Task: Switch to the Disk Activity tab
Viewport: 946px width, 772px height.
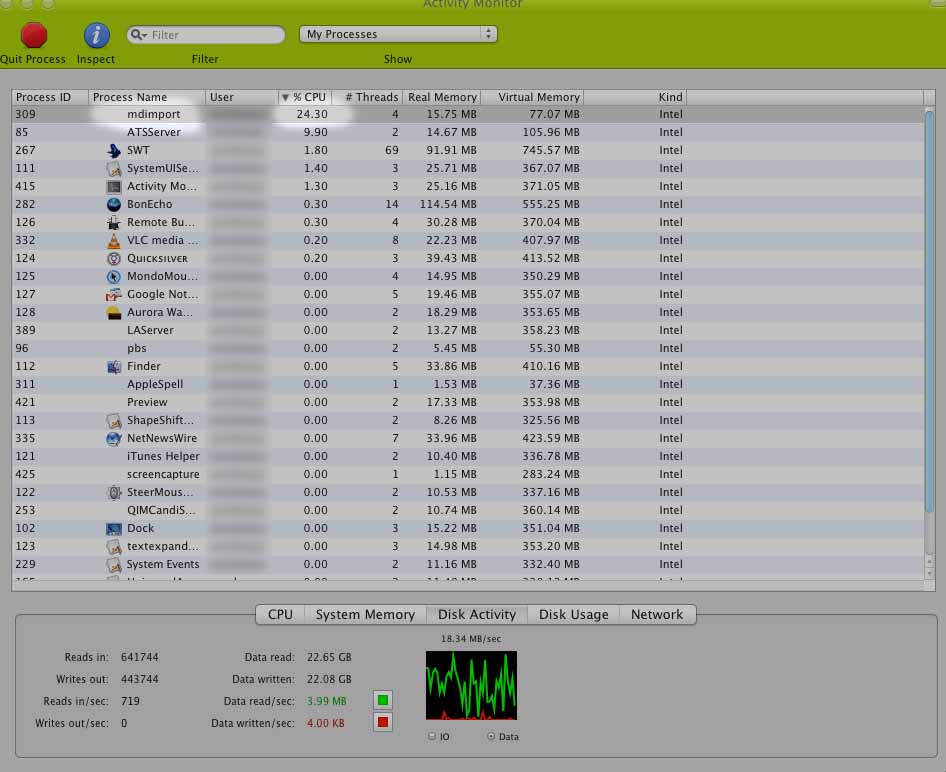Action: point(477,615)
